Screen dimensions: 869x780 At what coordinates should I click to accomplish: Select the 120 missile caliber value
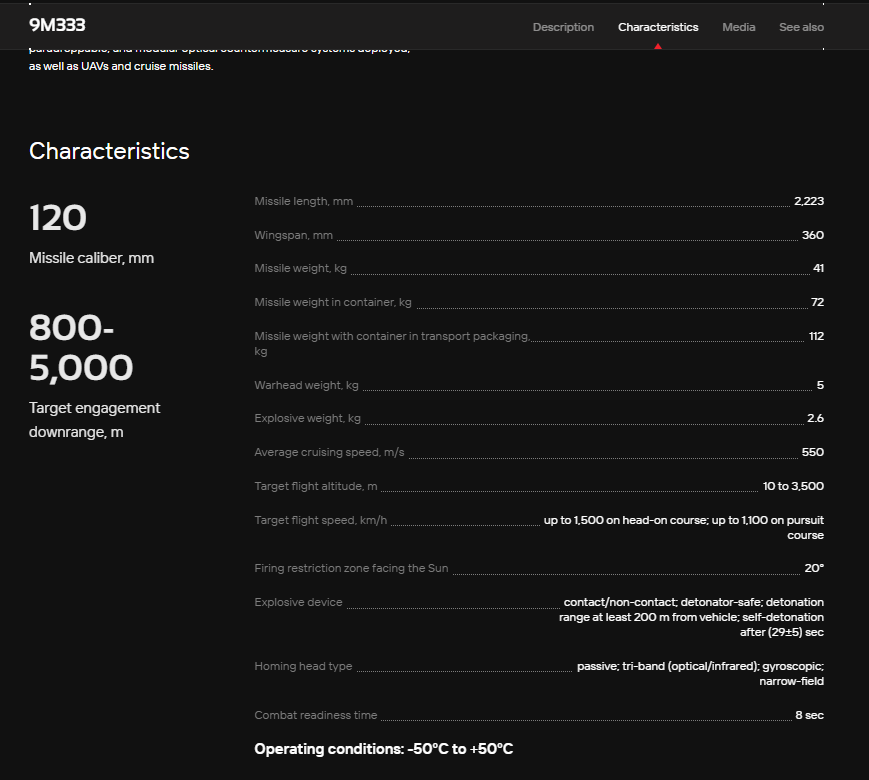tap(58, 217)
